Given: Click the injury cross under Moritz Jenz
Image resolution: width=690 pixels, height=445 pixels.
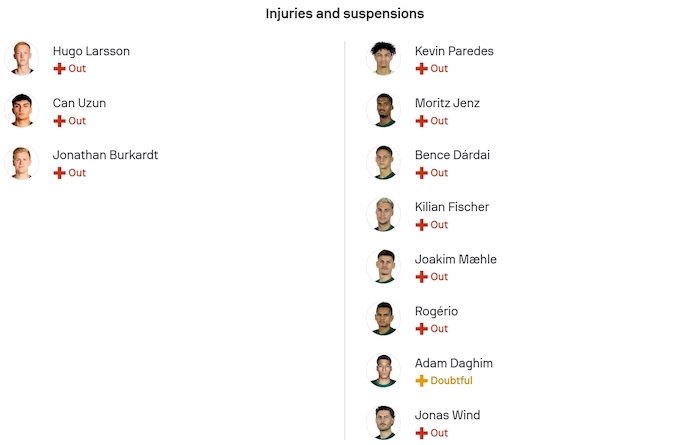Looking at the screenshot, I should pyautogui.click(x=421, y=121).
